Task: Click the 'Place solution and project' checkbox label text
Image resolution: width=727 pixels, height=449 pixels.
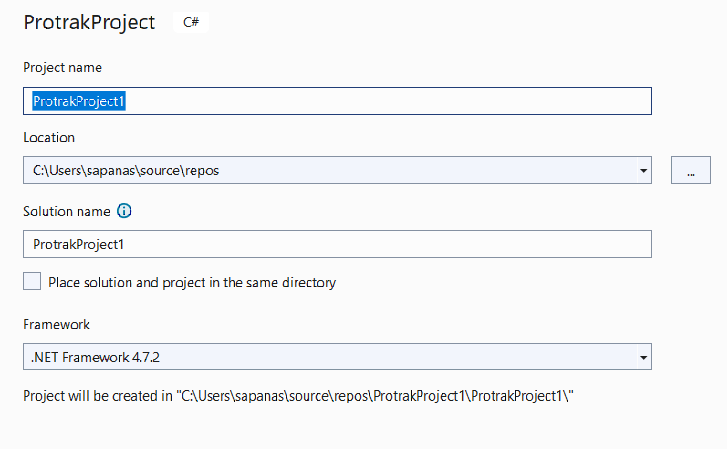Action: point(192,283)
